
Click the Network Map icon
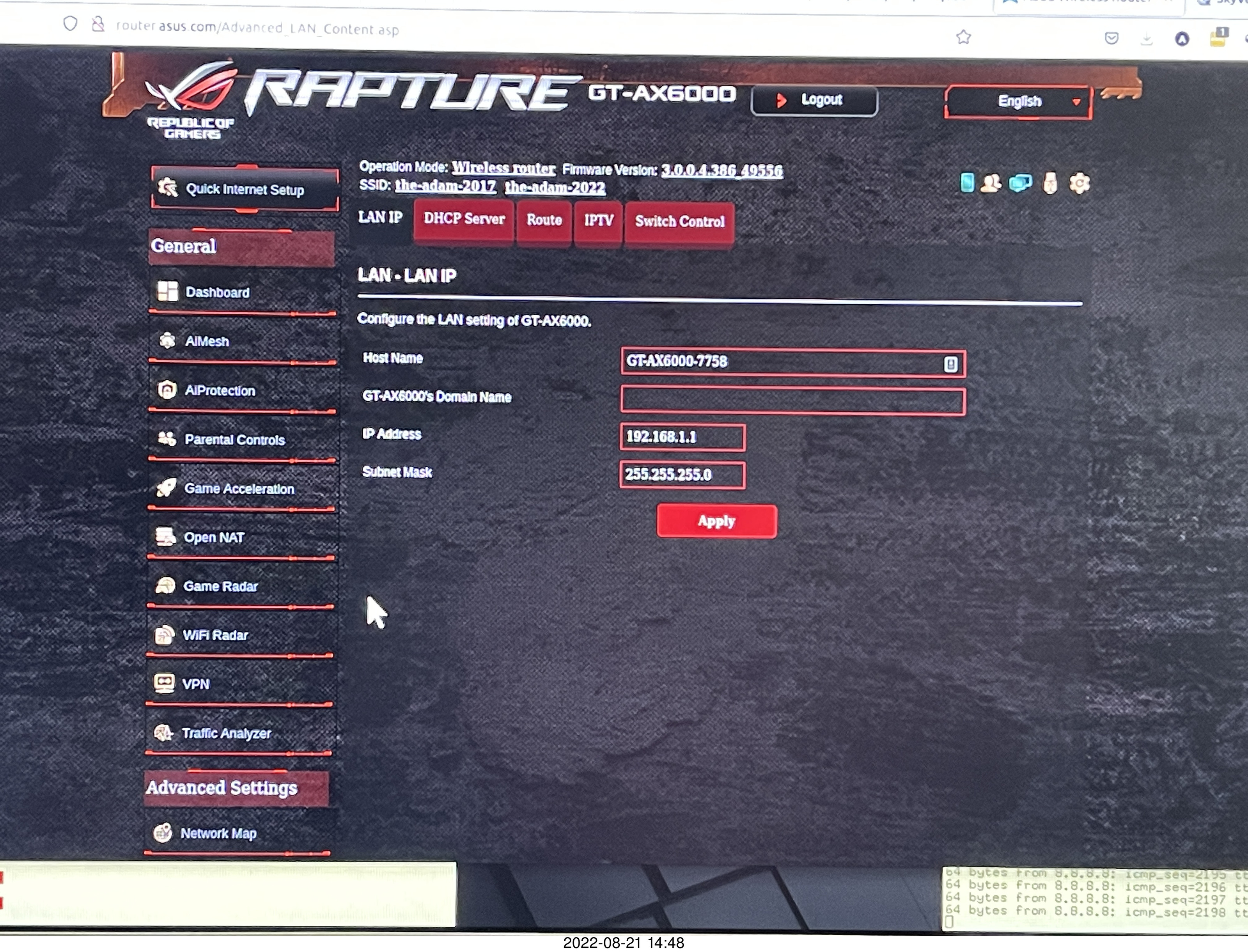163,832
